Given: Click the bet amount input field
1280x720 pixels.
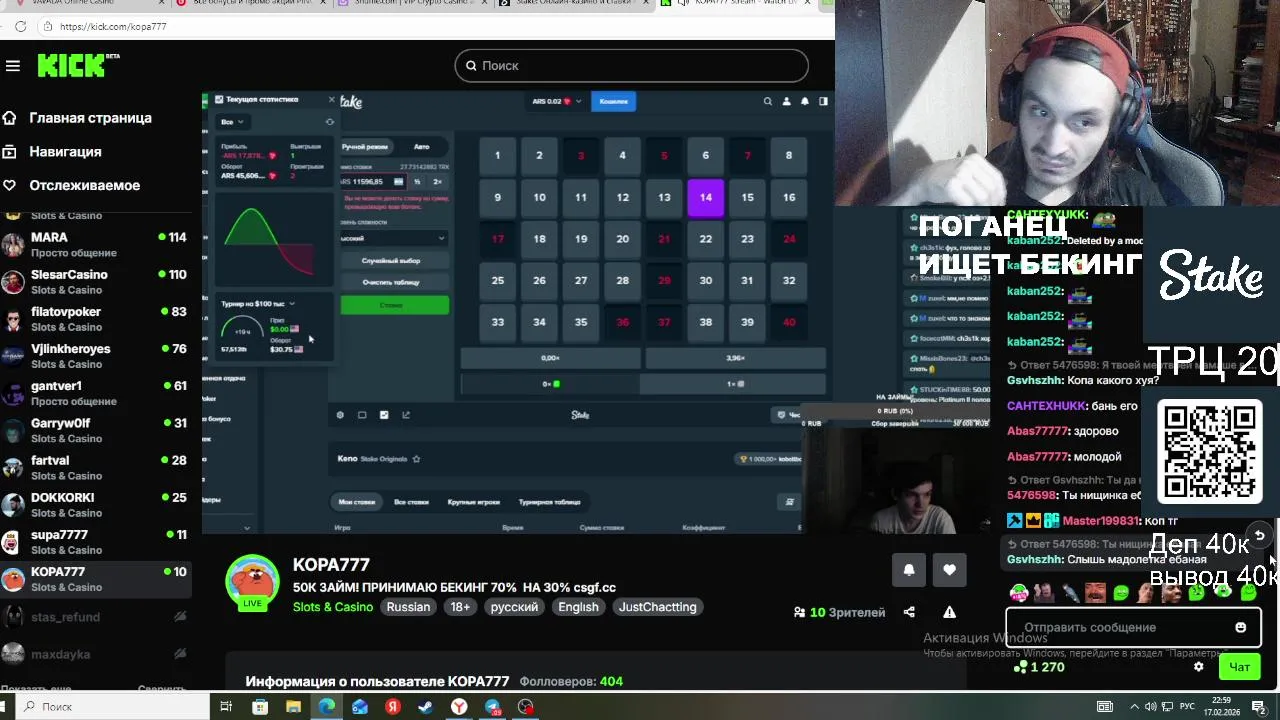Looking at the screenshot, I should click(x=373, y=182).
